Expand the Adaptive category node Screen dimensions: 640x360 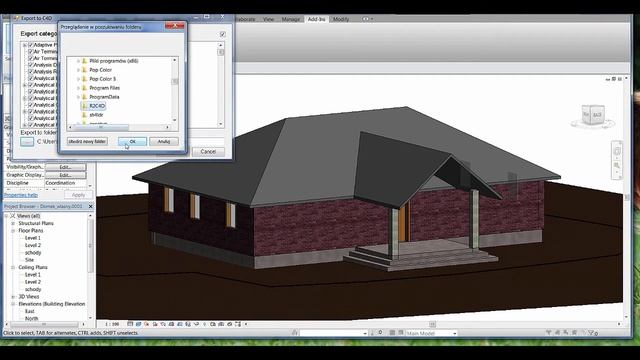coord(24,45)
